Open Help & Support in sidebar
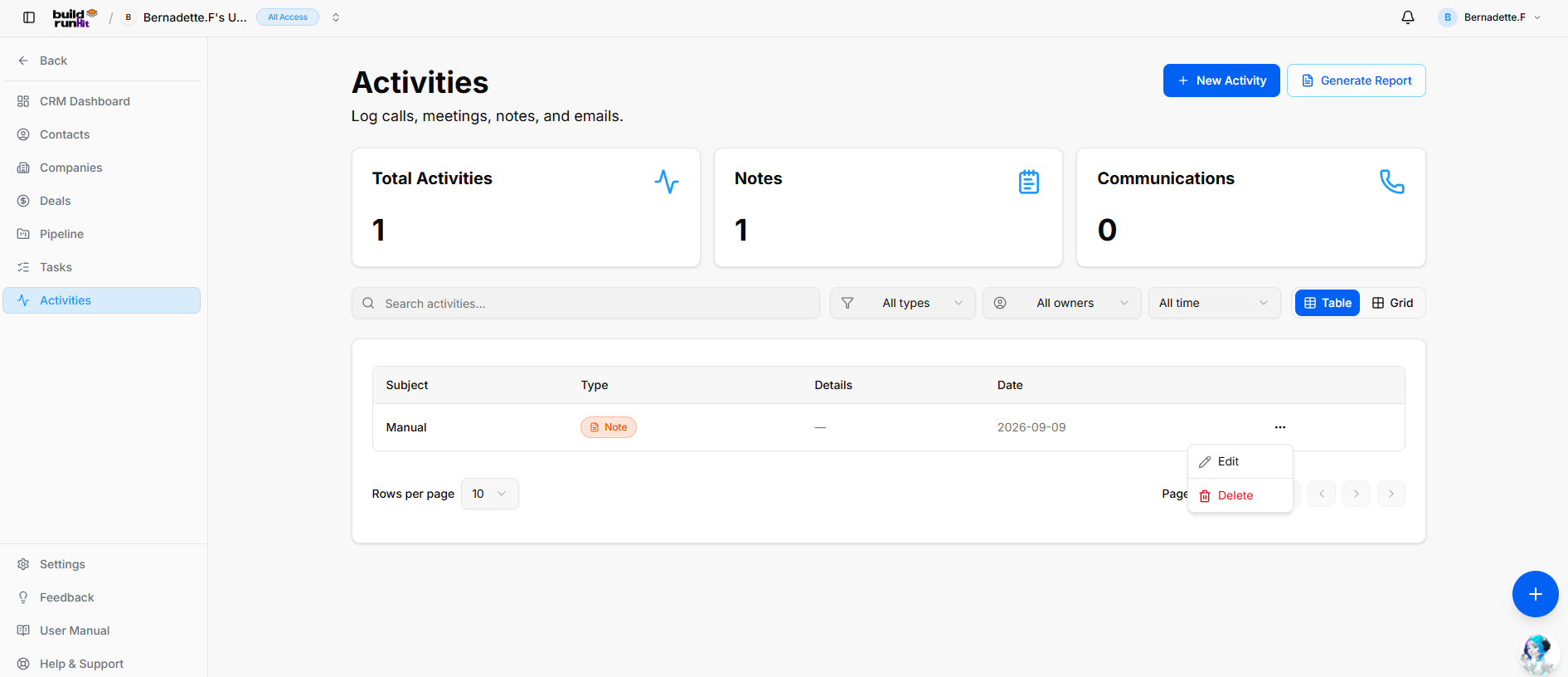The width and height of the screenshot is (1568, 677). [102, 664]
